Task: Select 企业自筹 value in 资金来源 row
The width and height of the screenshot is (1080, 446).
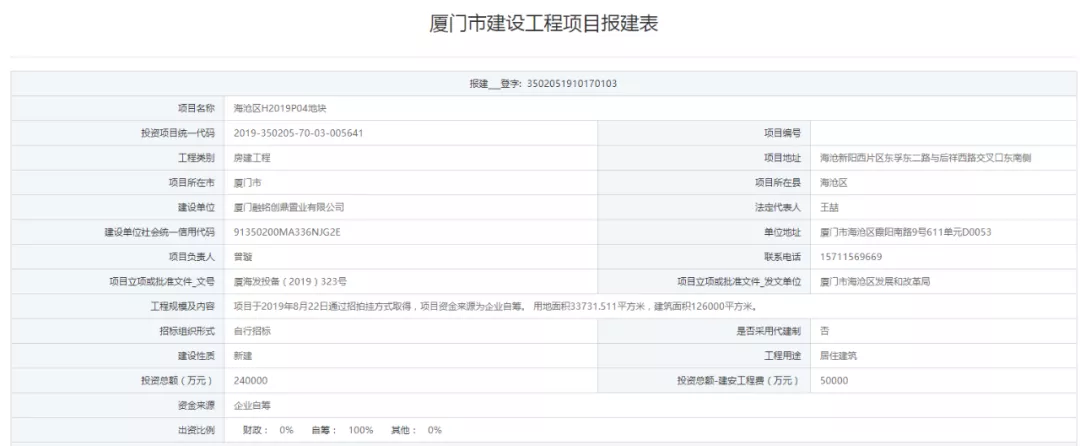Action: [252, 405]
